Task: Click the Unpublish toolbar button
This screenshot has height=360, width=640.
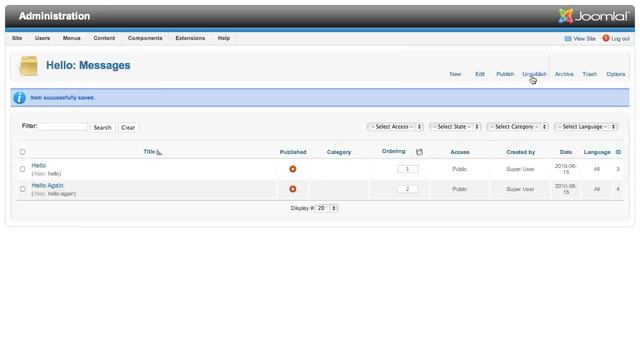Action: coord(534,74)
